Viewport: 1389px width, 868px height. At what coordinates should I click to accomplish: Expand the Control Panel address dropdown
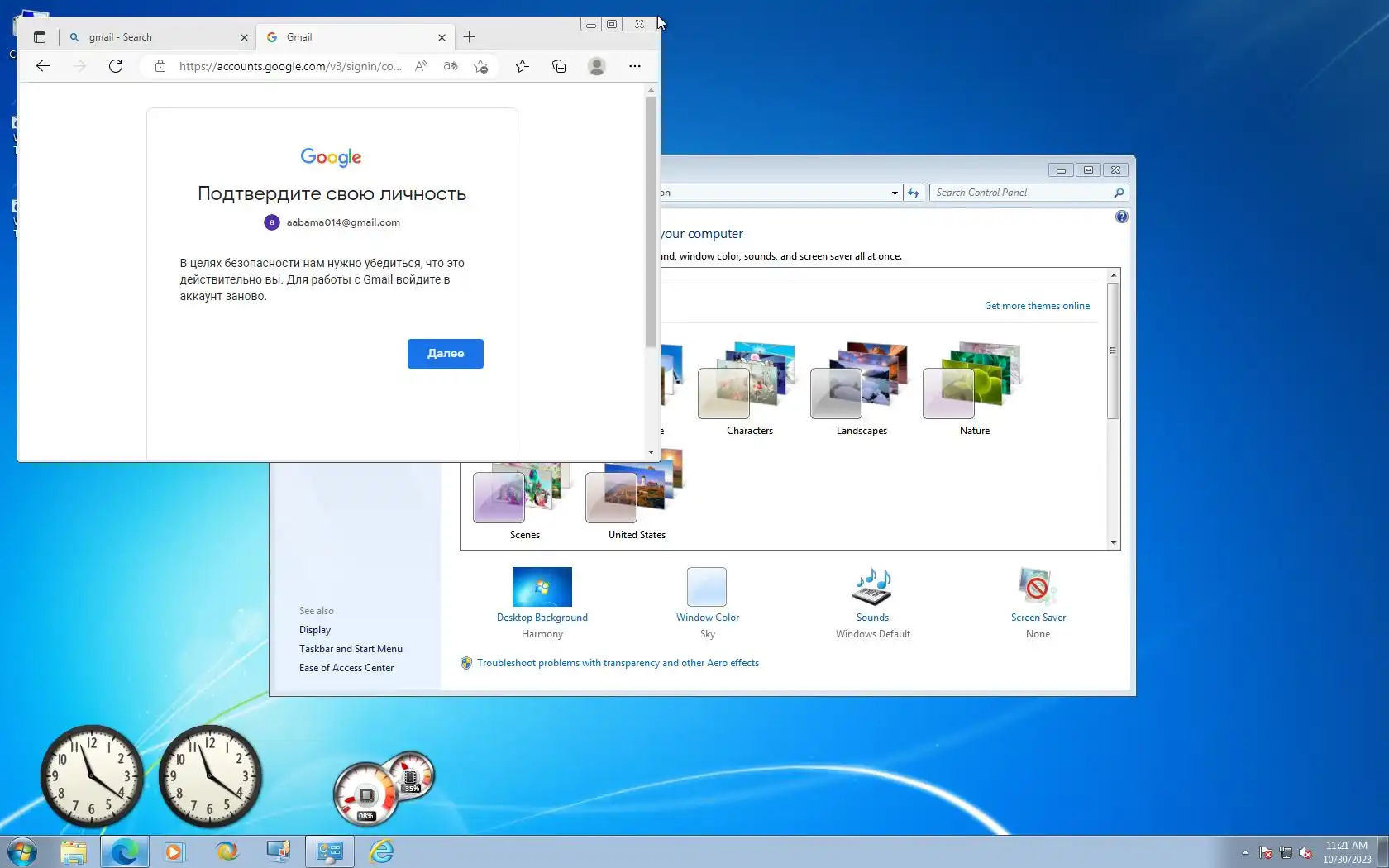(895, 193)
